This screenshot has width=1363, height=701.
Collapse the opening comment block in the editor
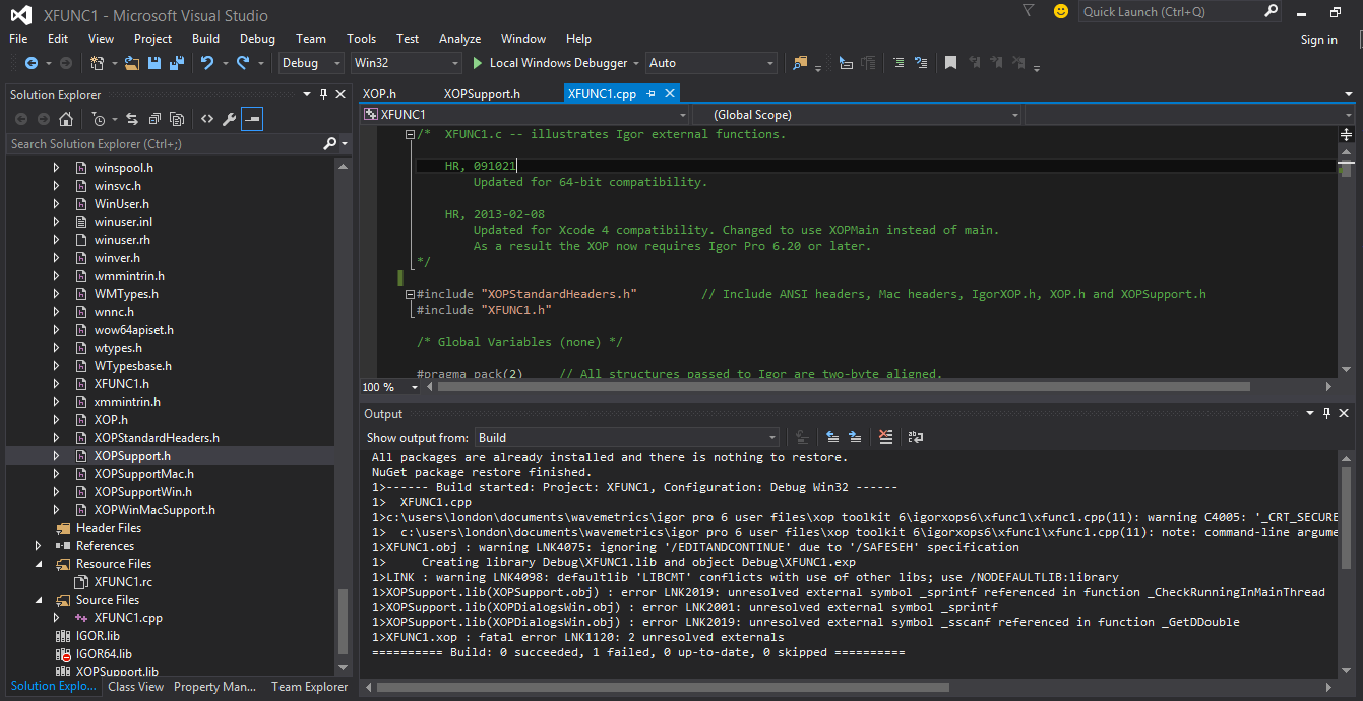[x=410, y=134]
